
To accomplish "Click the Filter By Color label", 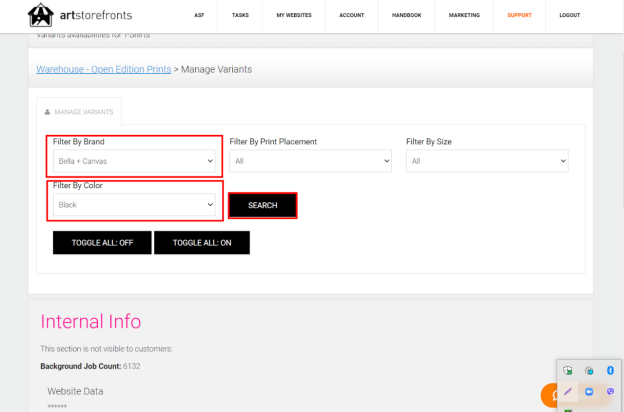I will (x=78, y=185).
